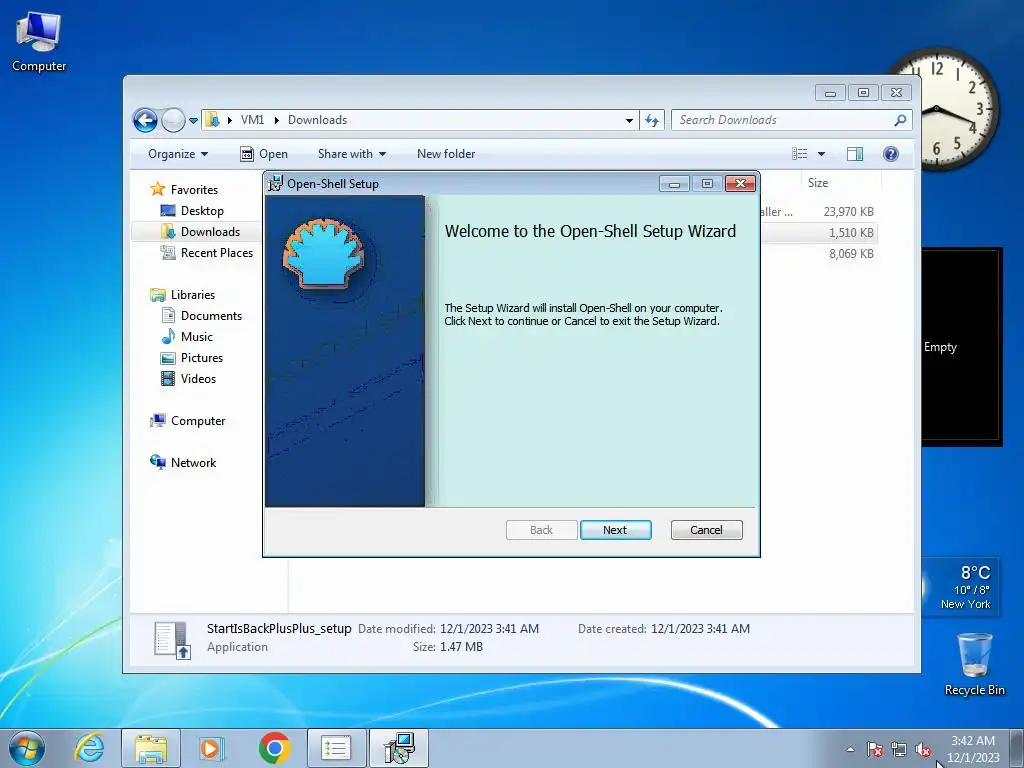
Task: Click the Open-Shell Setup title icon
Action: (276, 184)
